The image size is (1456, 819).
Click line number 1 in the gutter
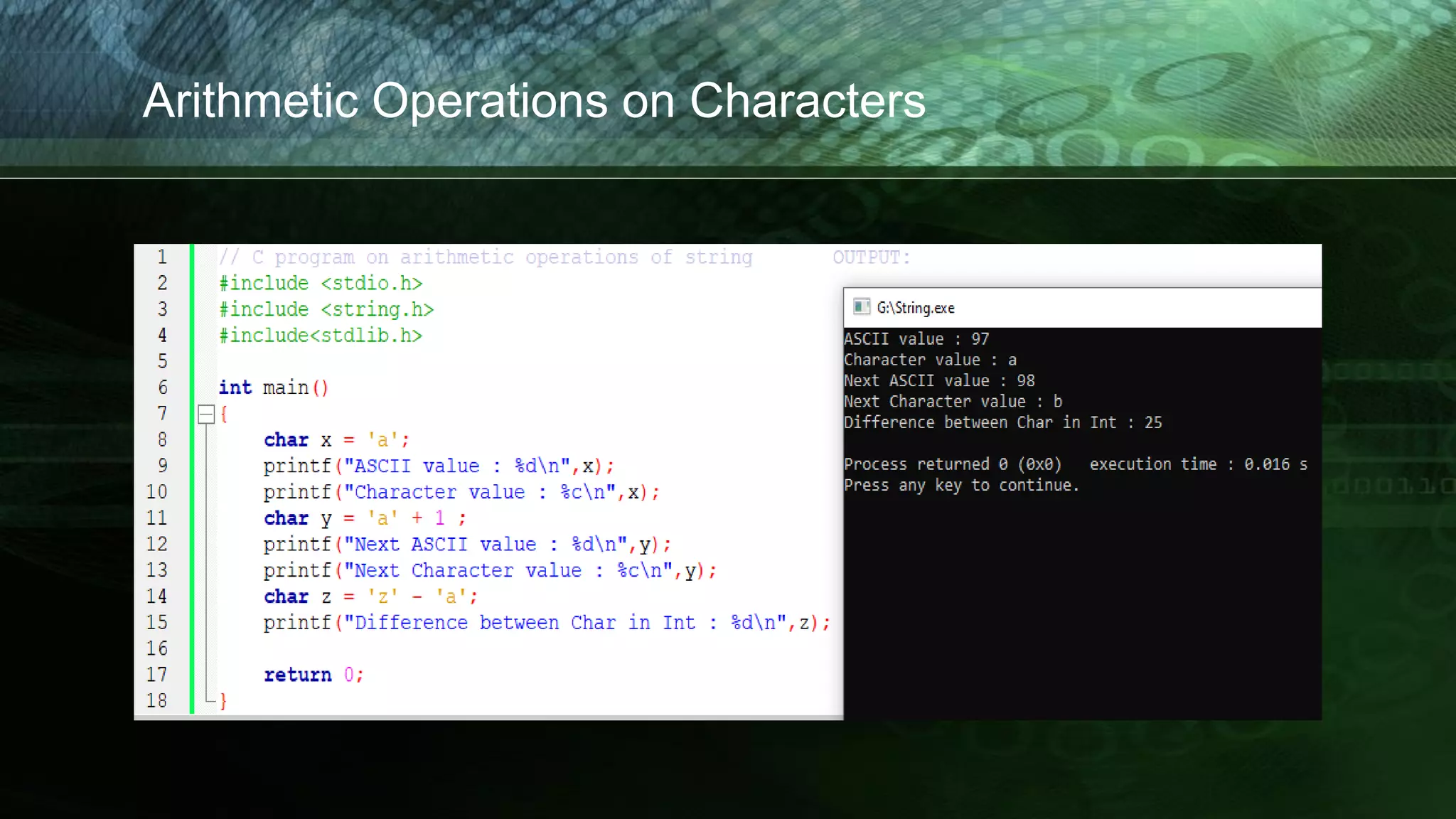pos(162,257)
